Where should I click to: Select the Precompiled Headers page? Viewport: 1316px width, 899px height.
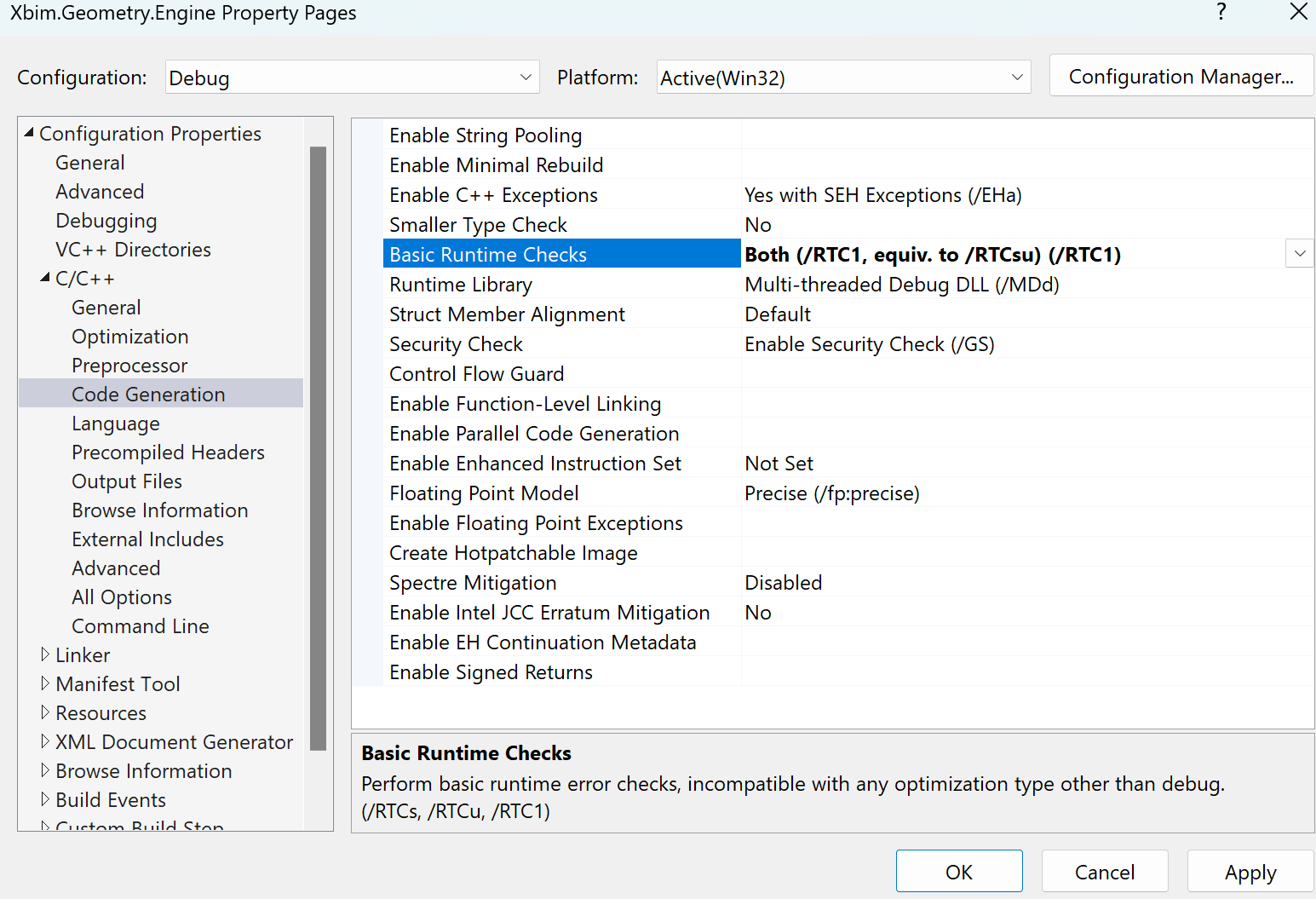pos(168,452)
